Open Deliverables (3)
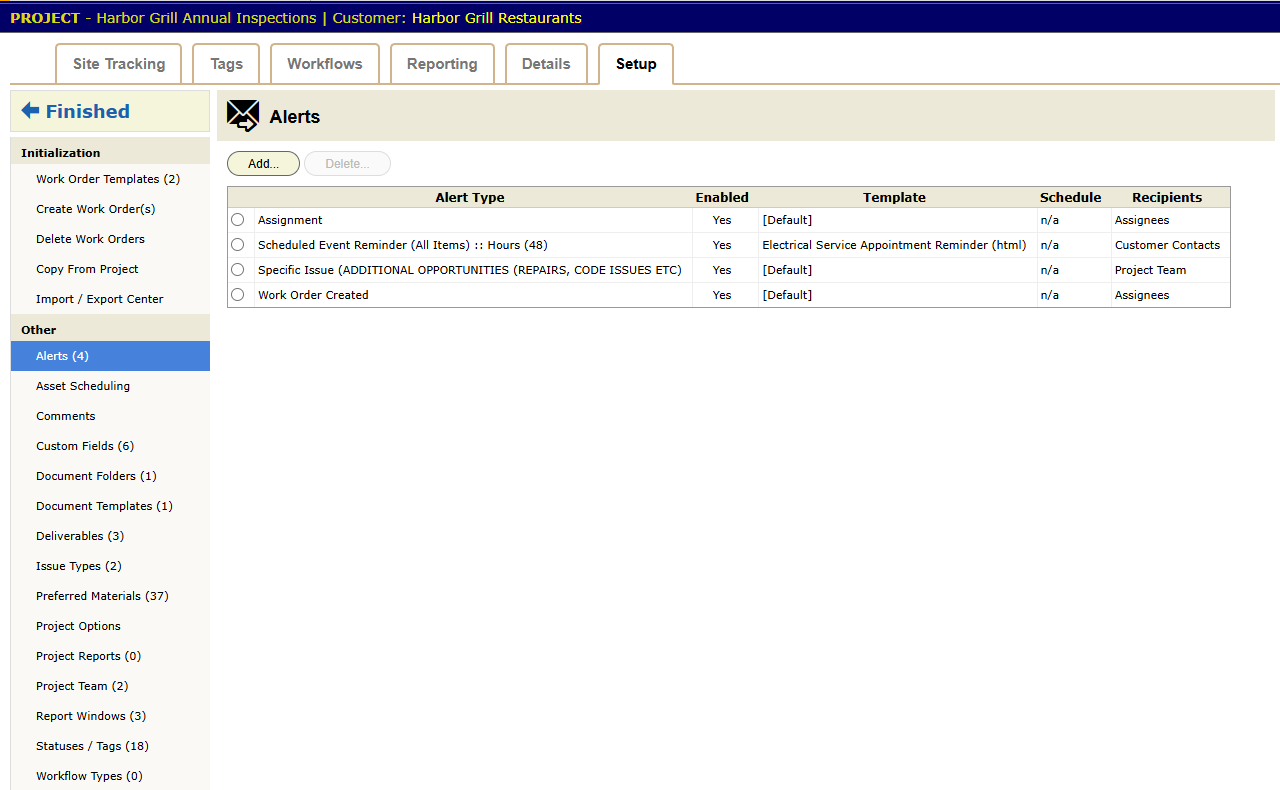Image resolution: width=1280 pixels, height=790 pixels. click(80, 536)
